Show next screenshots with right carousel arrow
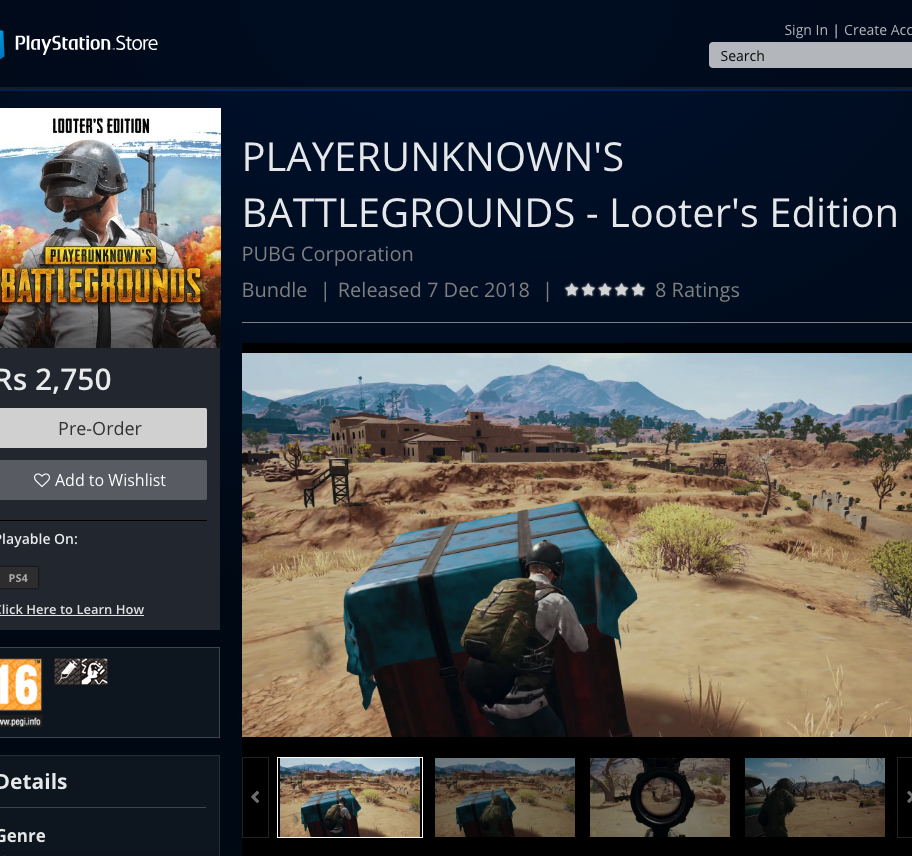Image resolution: width=912 pixels, height=856 pixels. [906, 797]
